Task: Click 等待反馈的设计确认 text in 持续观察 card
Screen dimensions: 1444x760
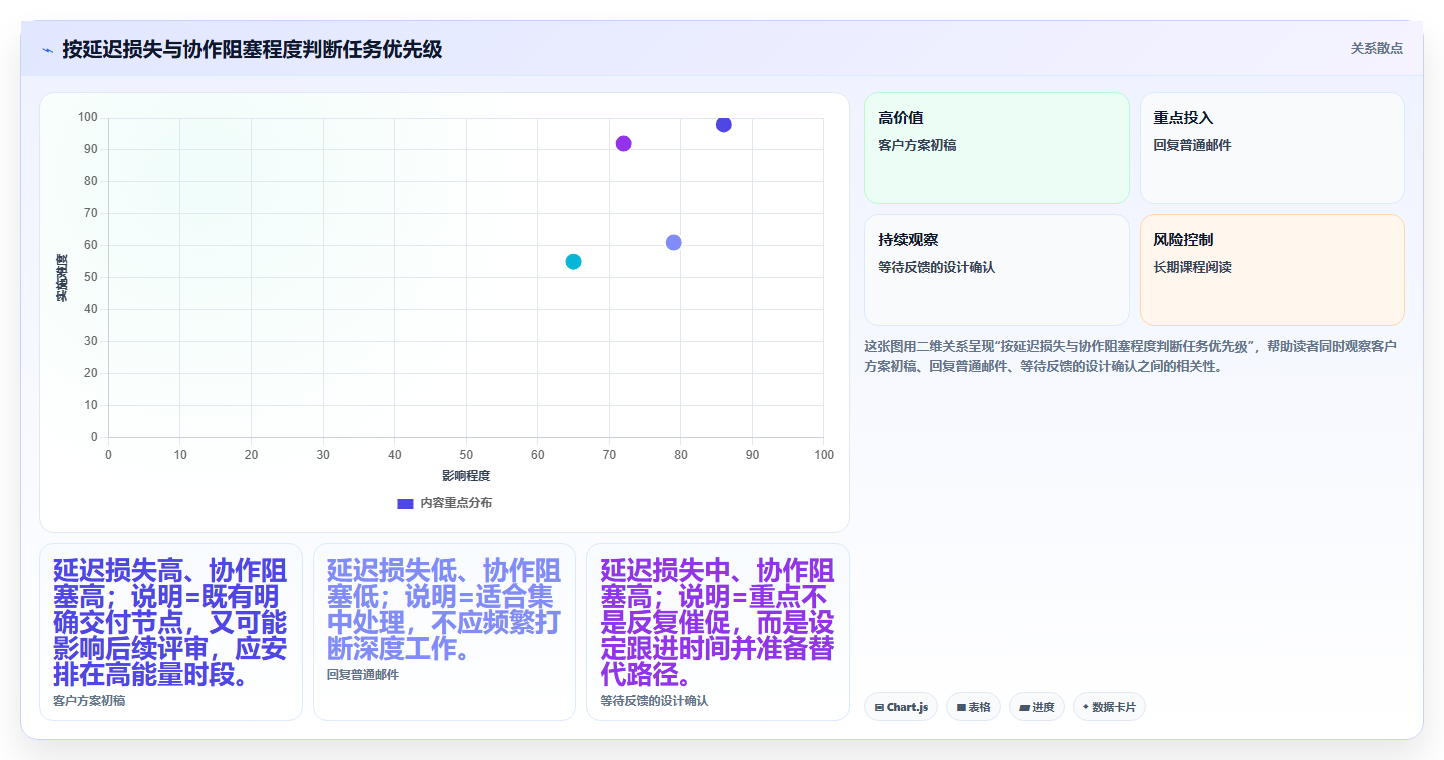Action: 937,267
